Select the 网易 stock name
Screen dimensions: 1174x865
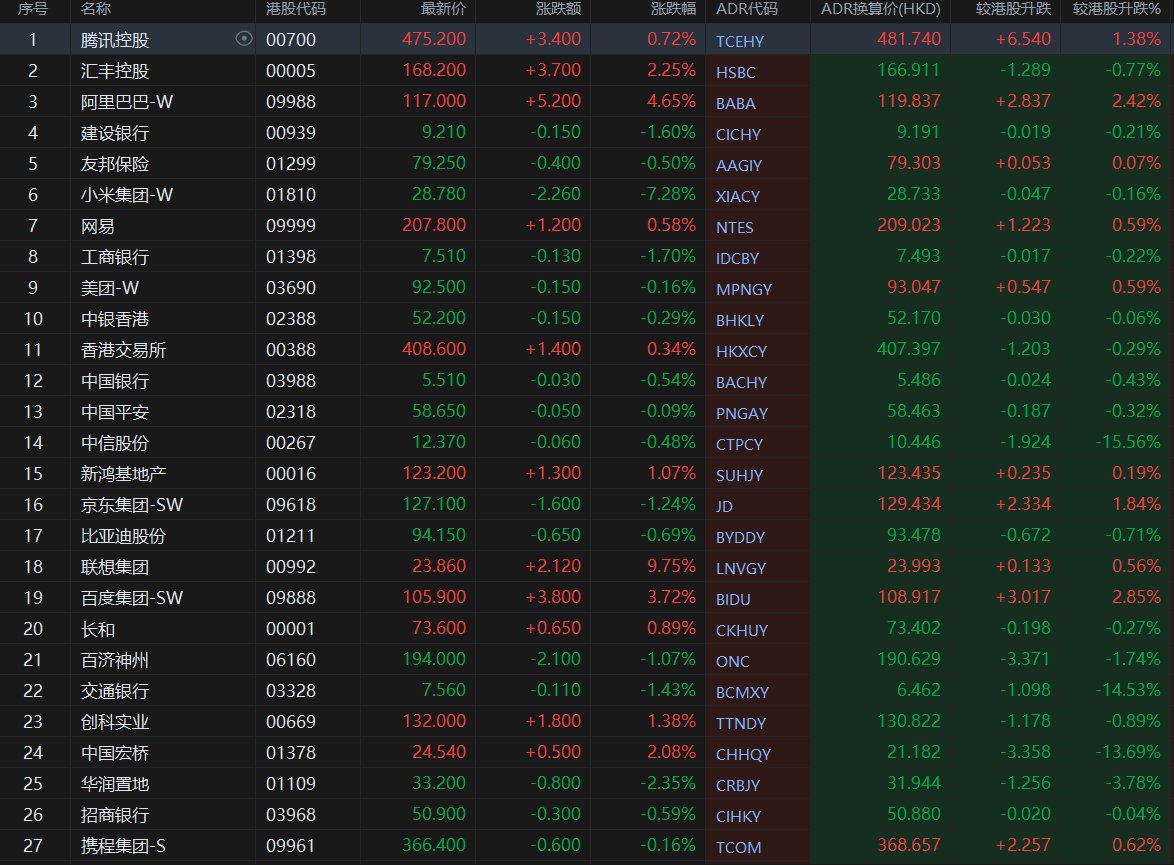click(x=97, y=226)
